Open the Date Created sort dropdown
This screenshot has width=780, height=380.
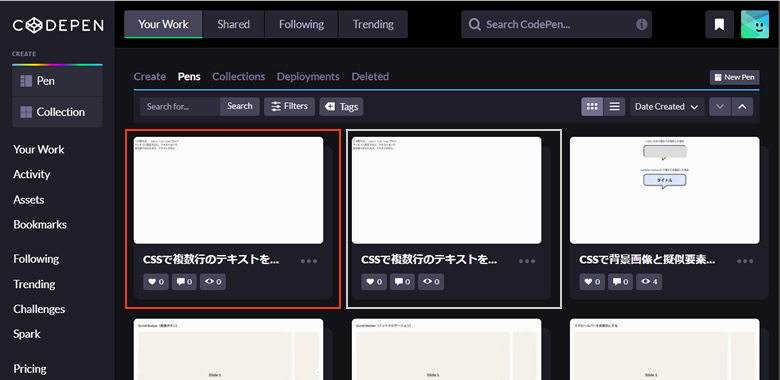pos(667,106)
